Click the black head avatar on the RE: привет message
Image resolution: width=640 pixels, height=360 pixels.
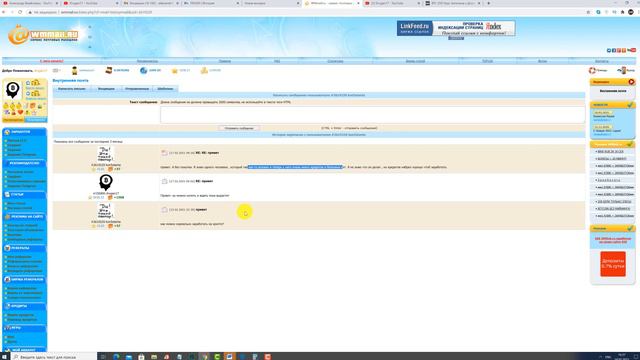(106, 182)
